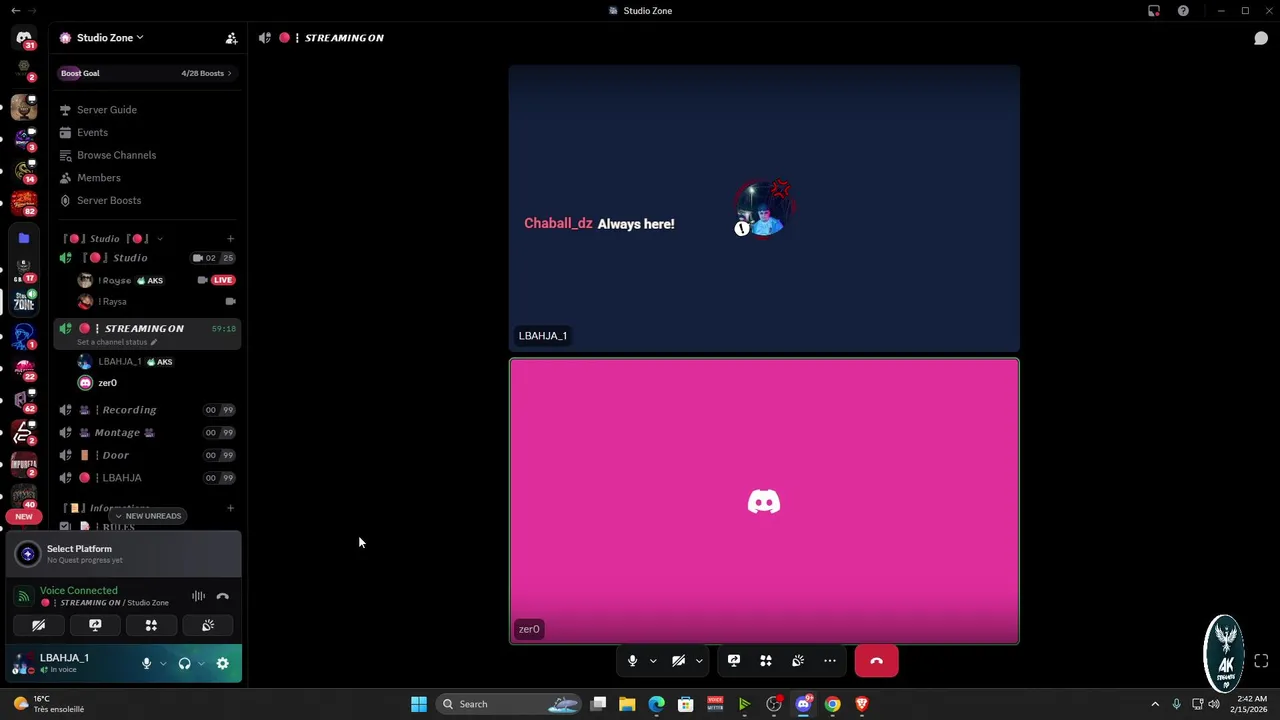Share your screen from the call toolbar
The height and width of the screenshot is (720, 1280).
pyautogui.click(x=734, y=661)
